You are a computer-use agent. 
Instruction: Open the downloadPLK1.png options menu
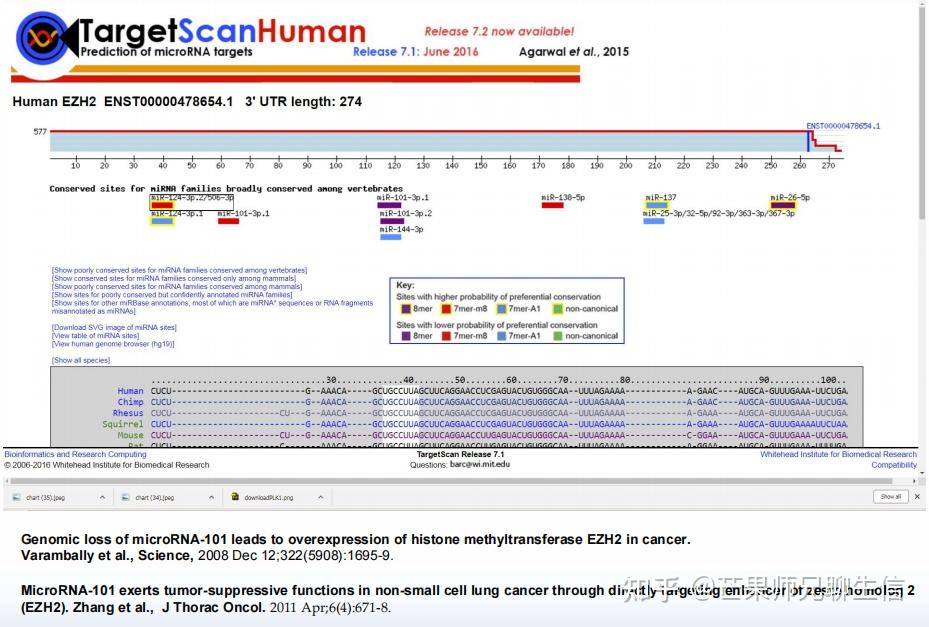[x=320, y=496]
